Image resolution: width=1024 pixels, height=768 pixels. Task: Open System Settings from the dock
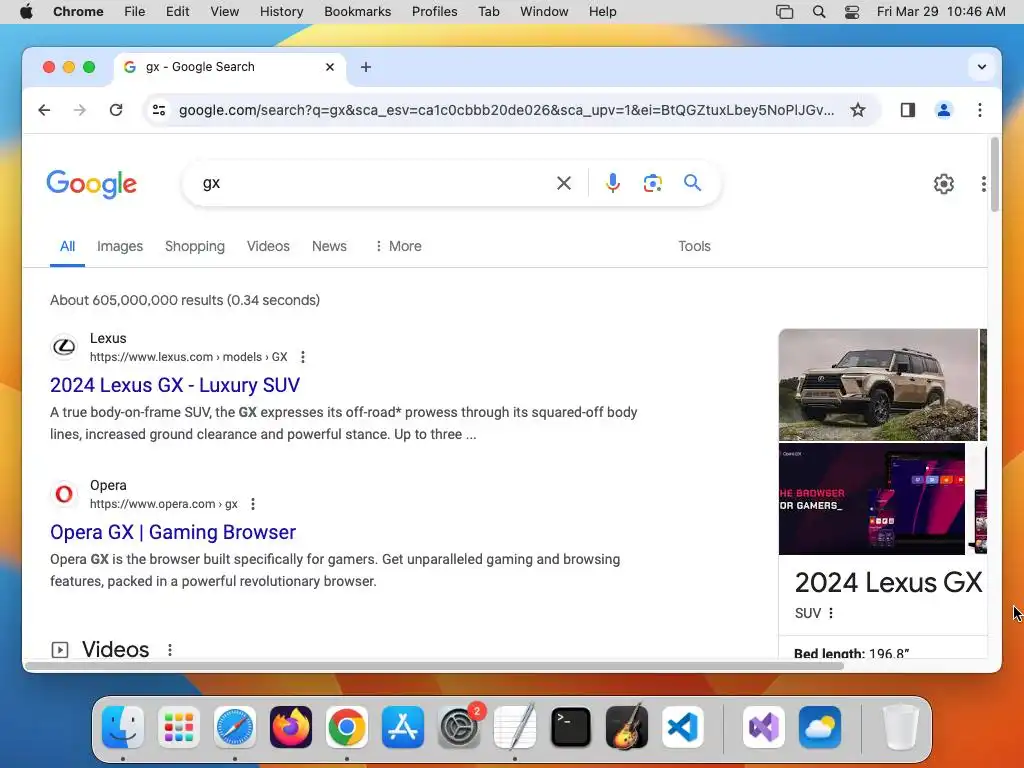point(459,727)
